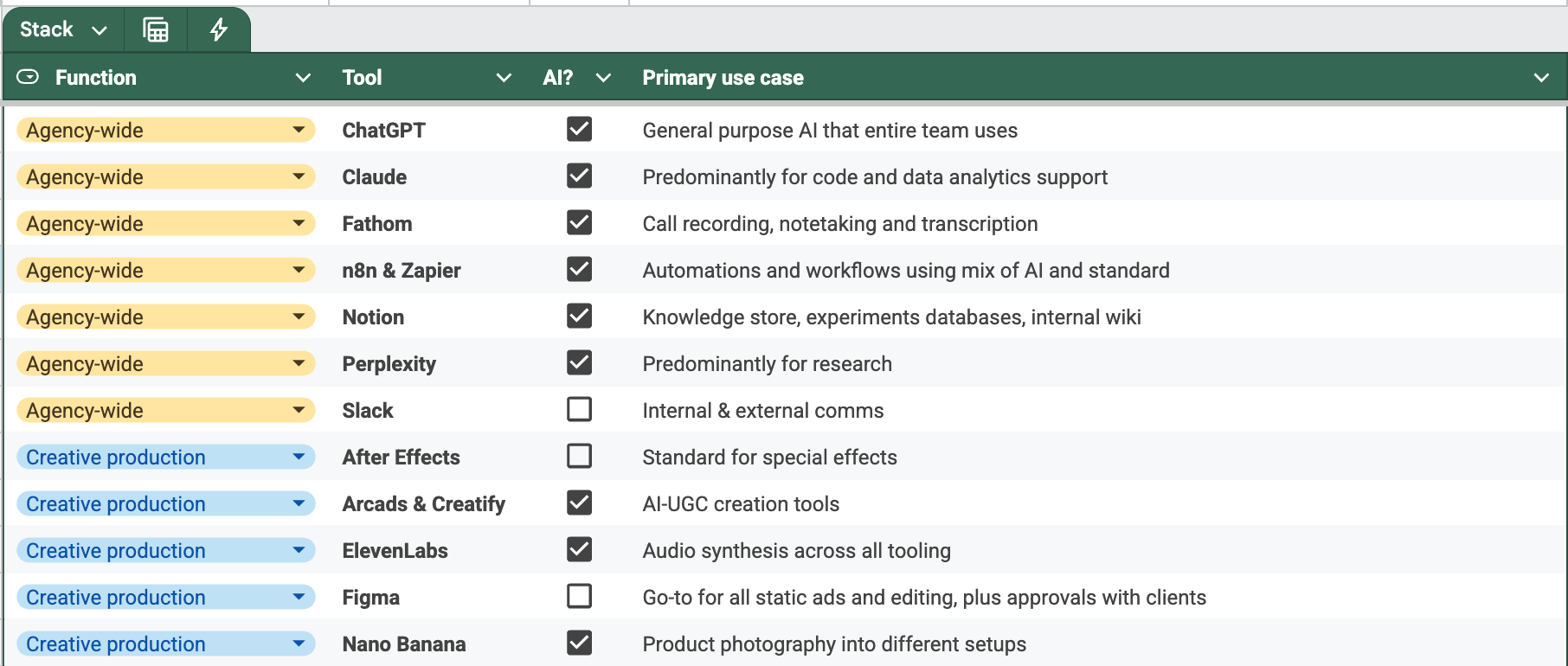Check the AI checkbox for Slack

pyautogui.click(x=580, y=409)
